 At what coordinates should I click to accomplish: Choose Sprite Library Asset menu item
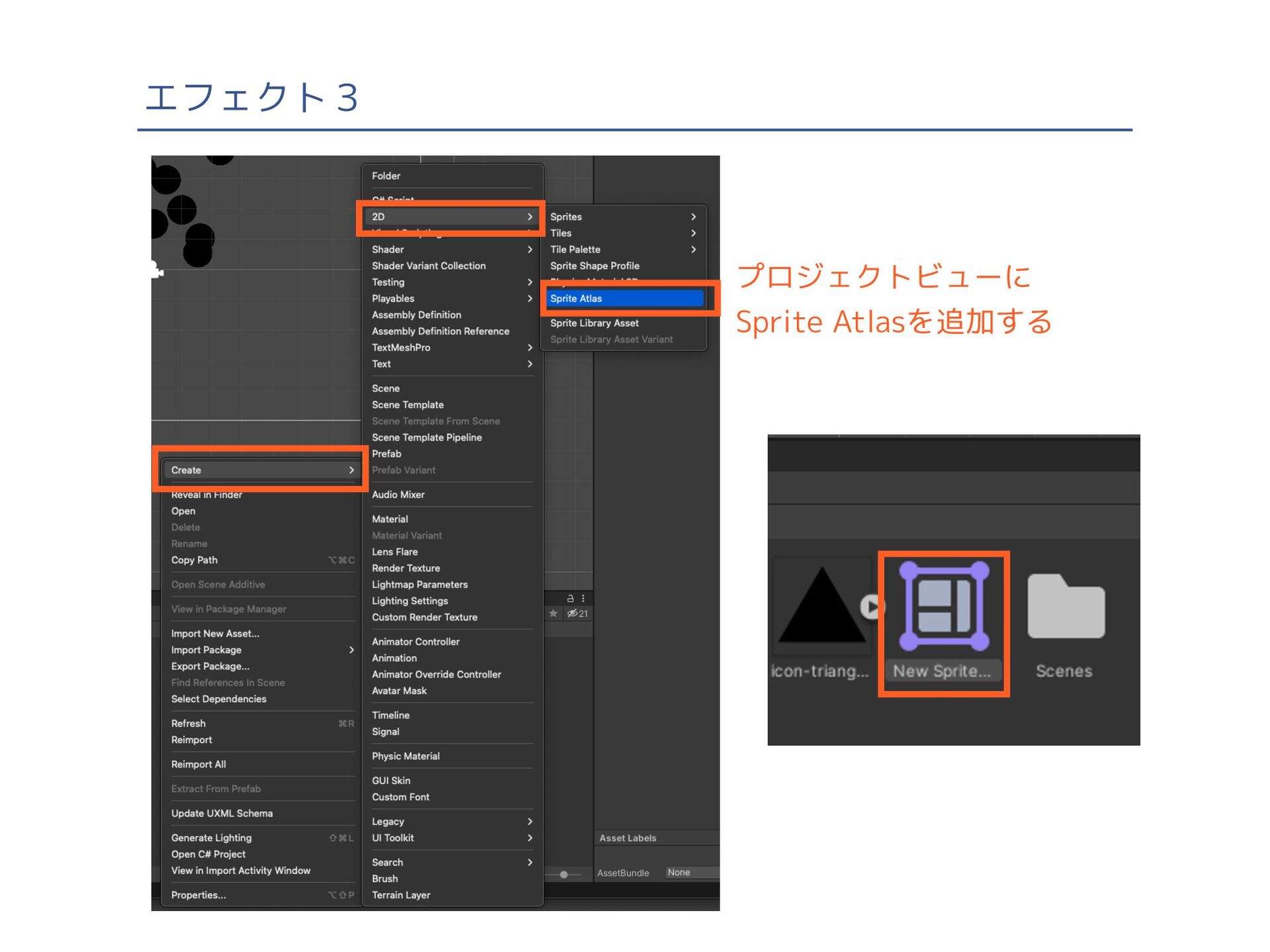pyautogui.click(x=594, y=323)
